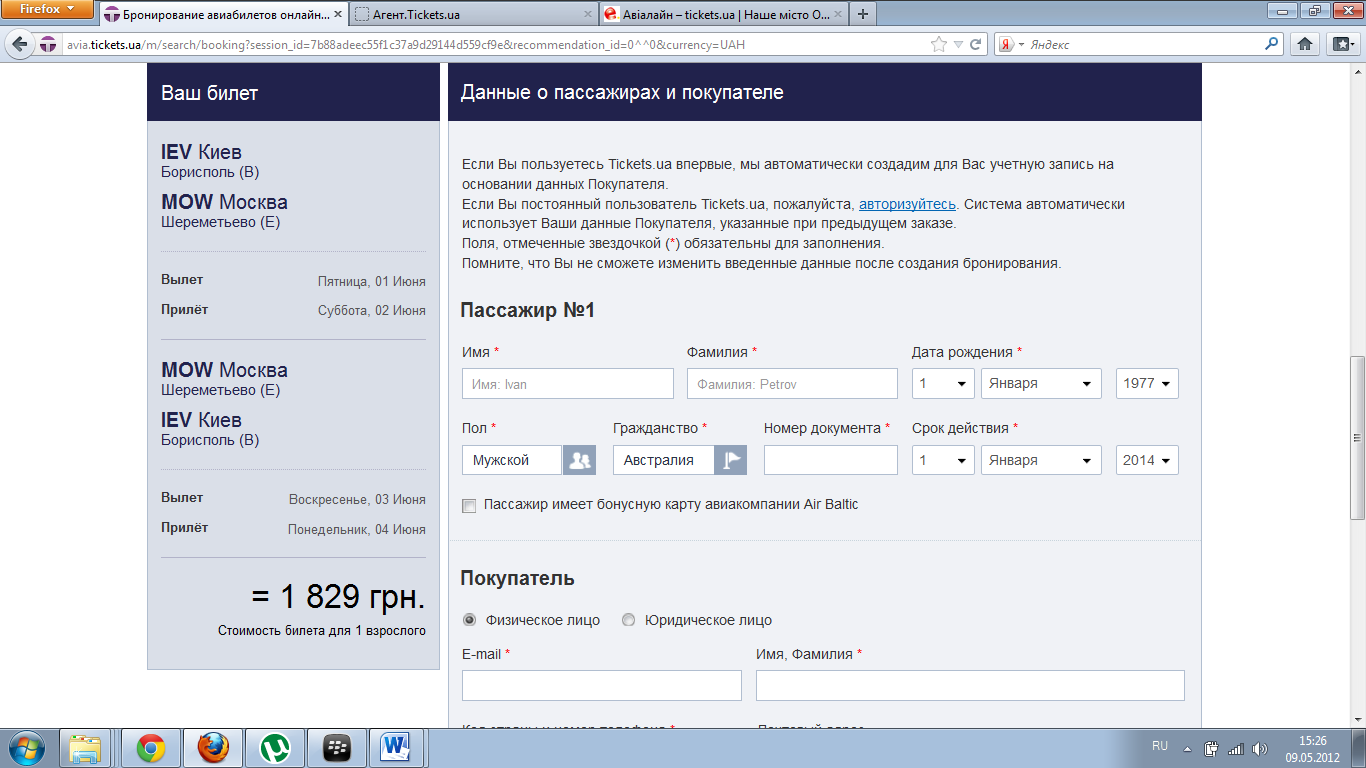Screen dimensions: 1366x768
Task: Launch Google Chrome from the taskbar
Action: point(151,748)
